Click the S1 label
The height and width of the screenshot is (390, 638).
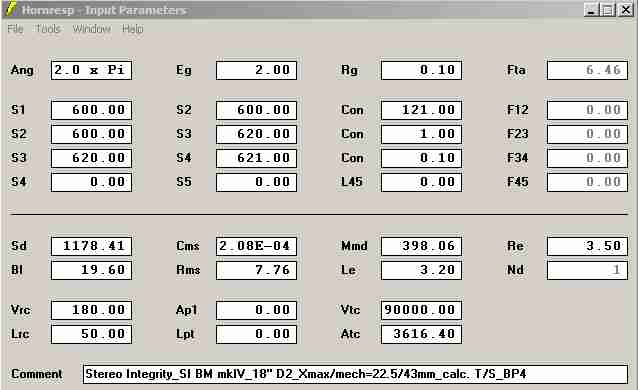[x=18, y=110]
